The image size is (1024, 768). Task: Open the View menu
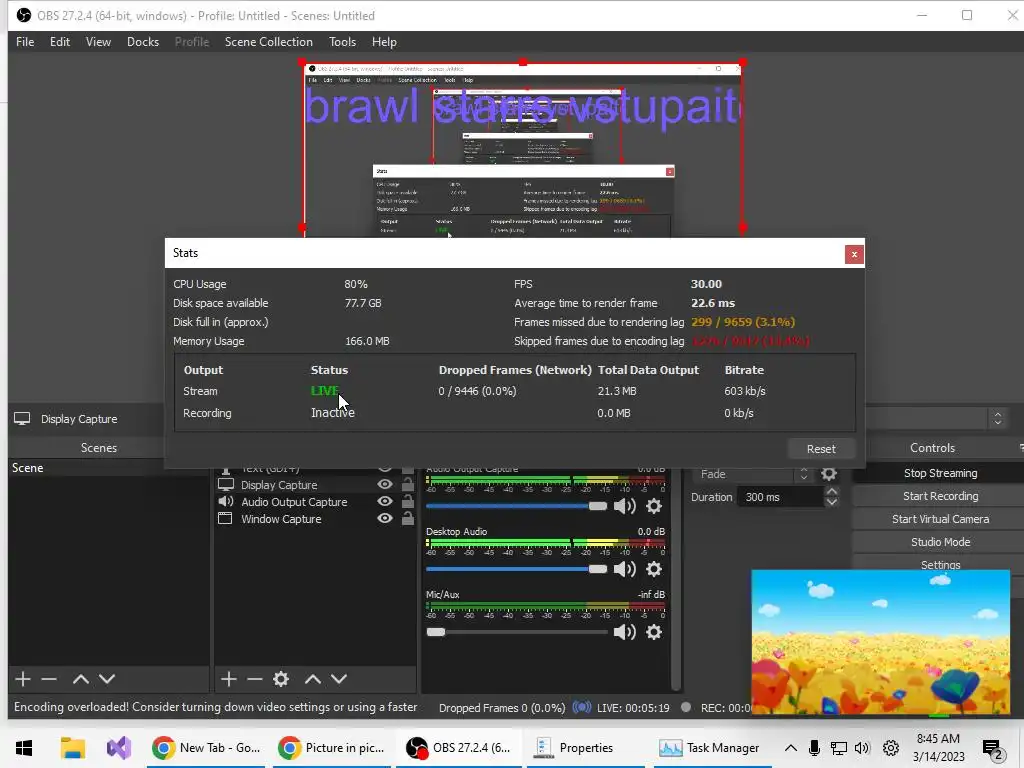98,42
